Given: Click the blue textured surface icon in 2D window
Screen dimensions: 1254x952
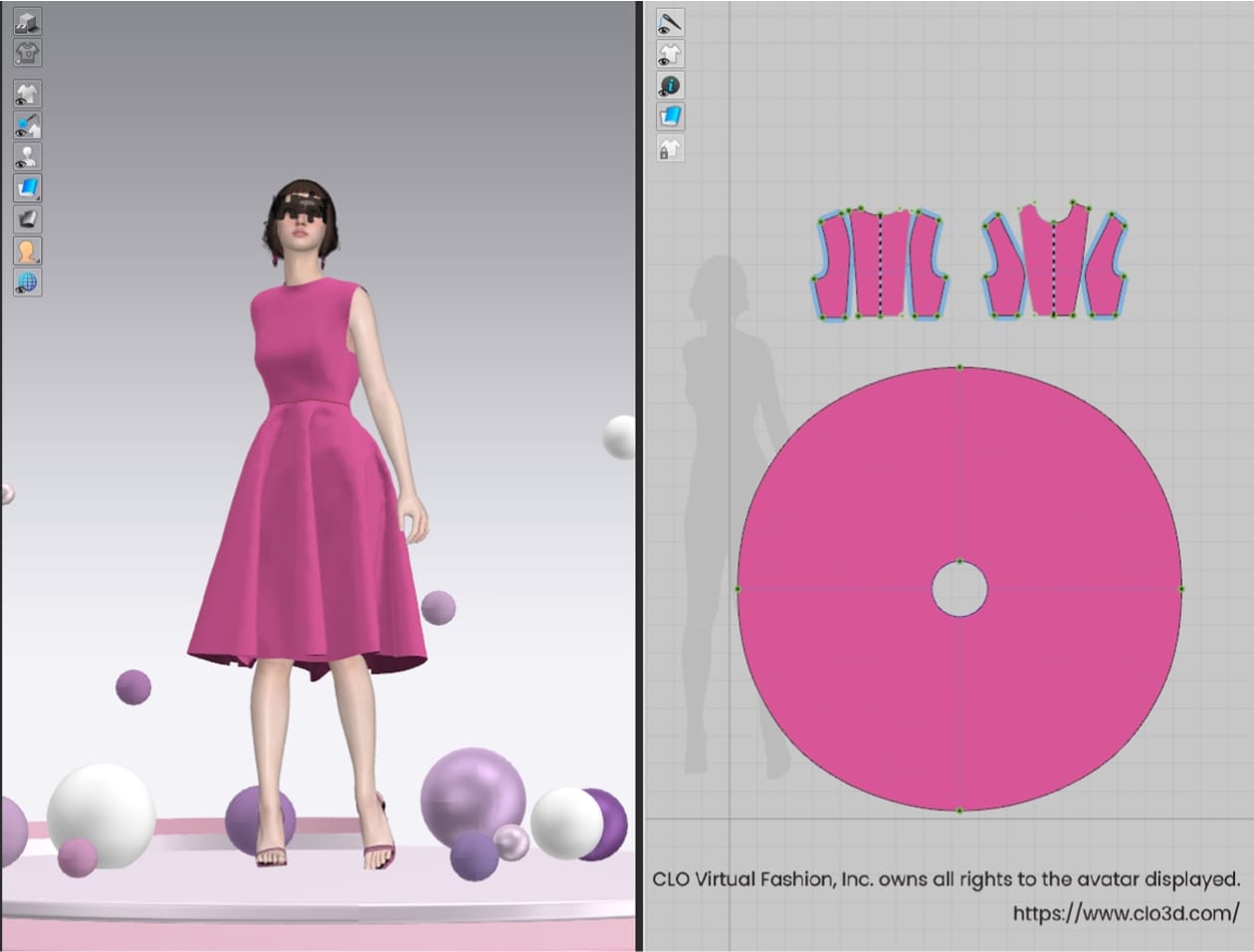Looking at the screenshot, I should 670,116.
